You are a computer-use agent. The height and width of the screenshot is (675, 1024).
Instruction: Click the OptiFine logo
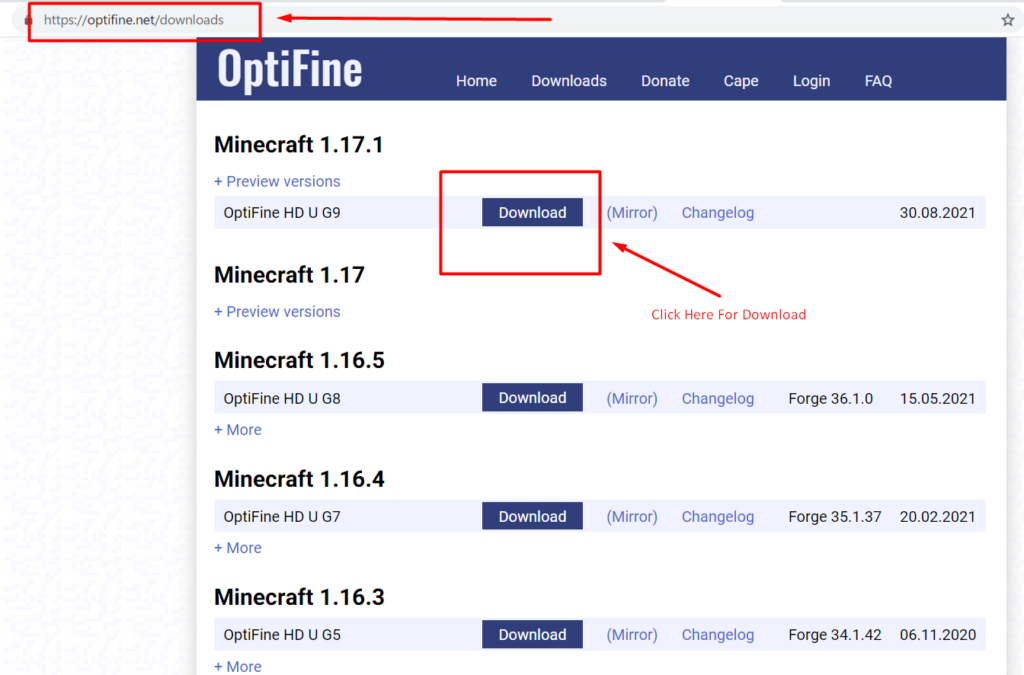click(x=289, y=69)
